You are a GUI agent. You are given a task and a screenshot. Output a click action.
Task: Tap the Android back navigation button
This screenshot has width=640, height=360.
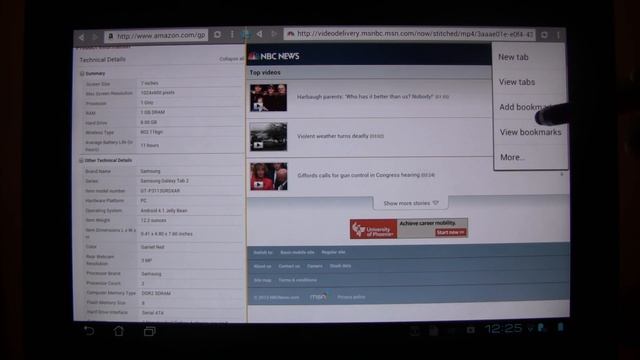pos(89,331)
